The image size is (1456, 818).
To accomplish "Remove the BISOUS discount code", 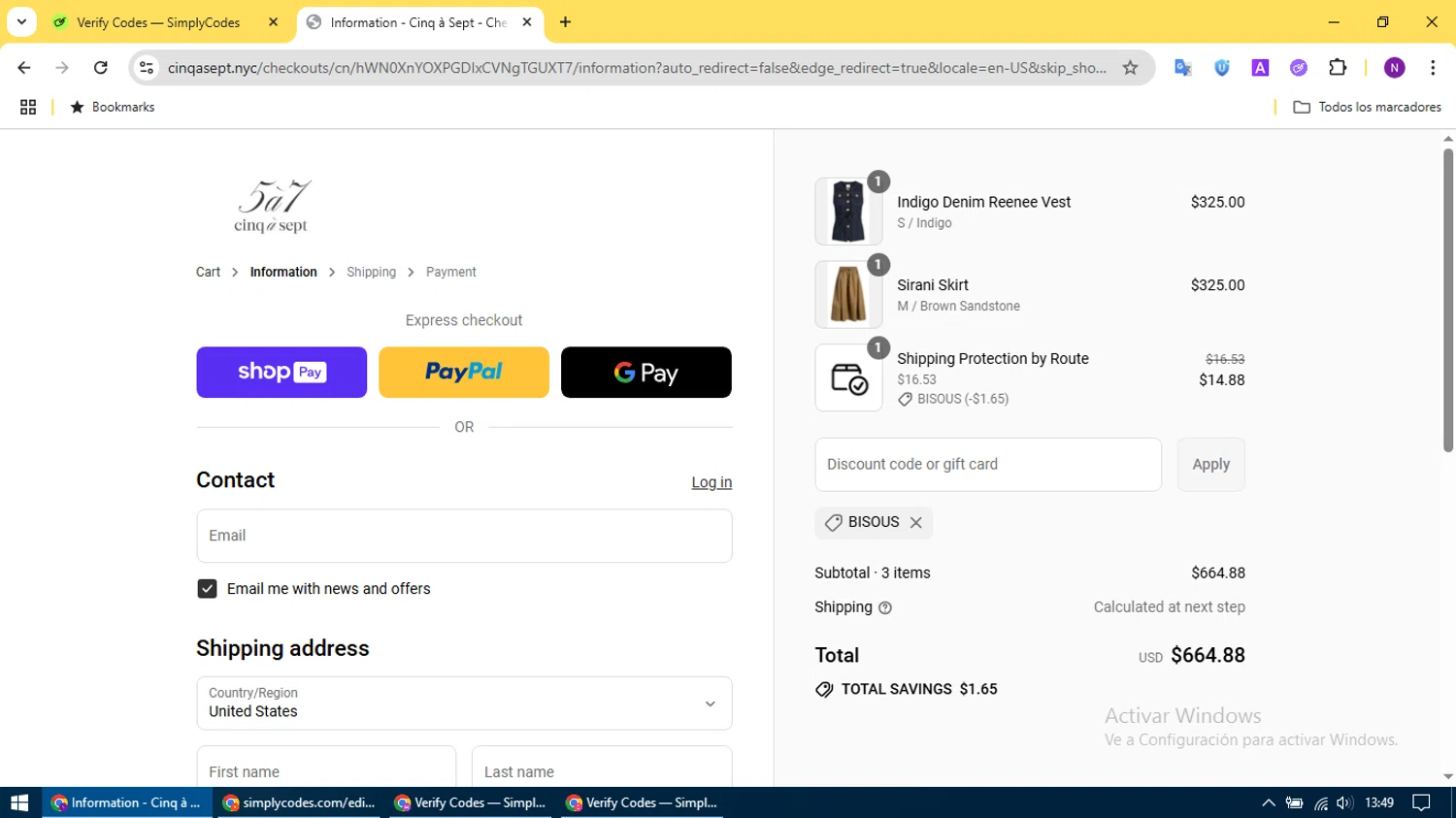I will click(x=915, y=523).
